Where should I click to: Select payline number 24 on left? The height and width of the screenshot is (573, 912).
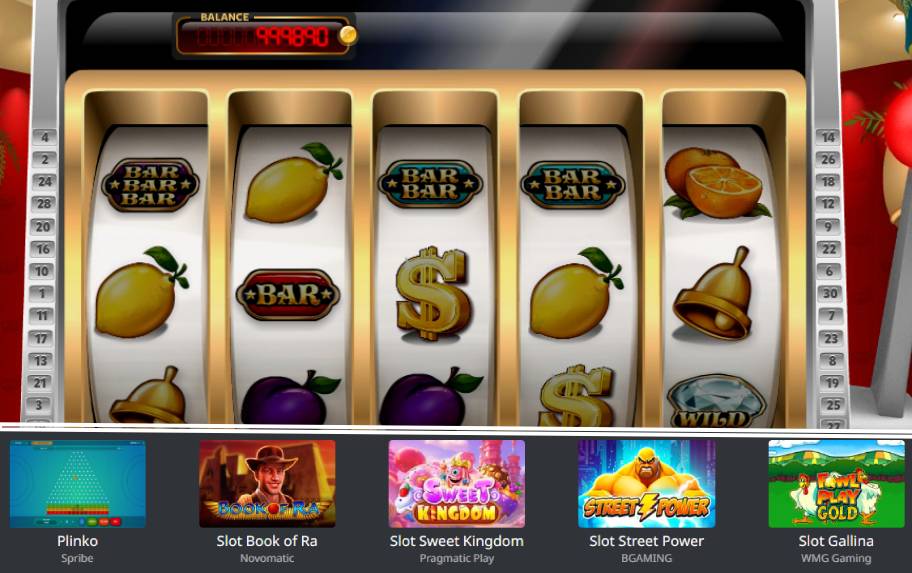[x=45, y=181]
